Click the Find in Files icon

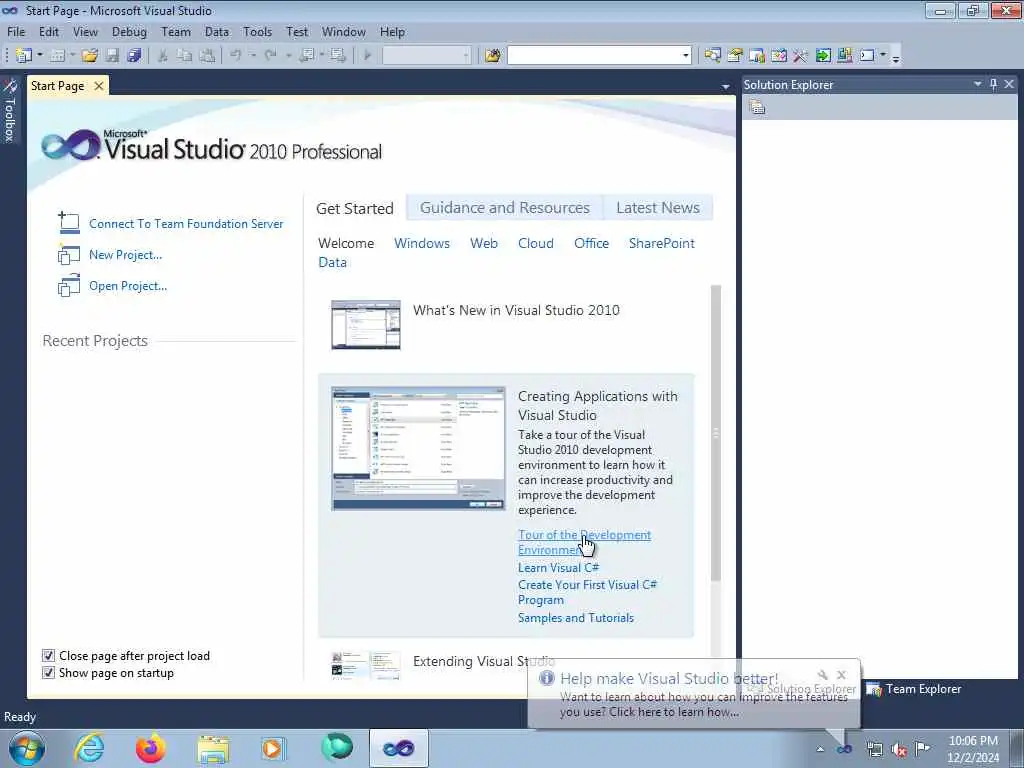pos(492,56)
